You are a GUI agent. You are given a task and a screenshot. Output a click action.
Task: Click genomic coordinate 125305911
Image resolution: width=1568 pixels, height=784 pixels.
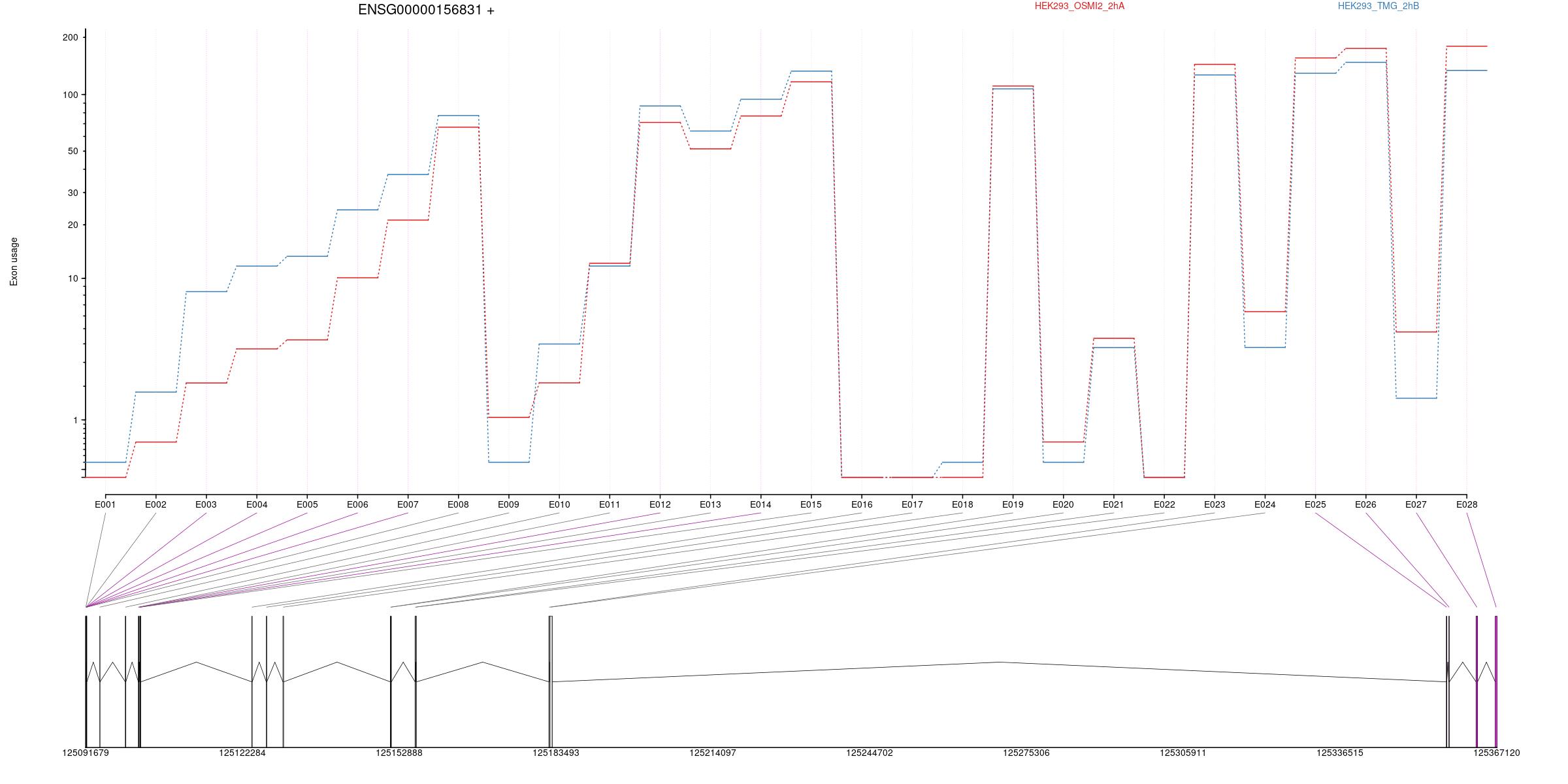pos(1183,753)
